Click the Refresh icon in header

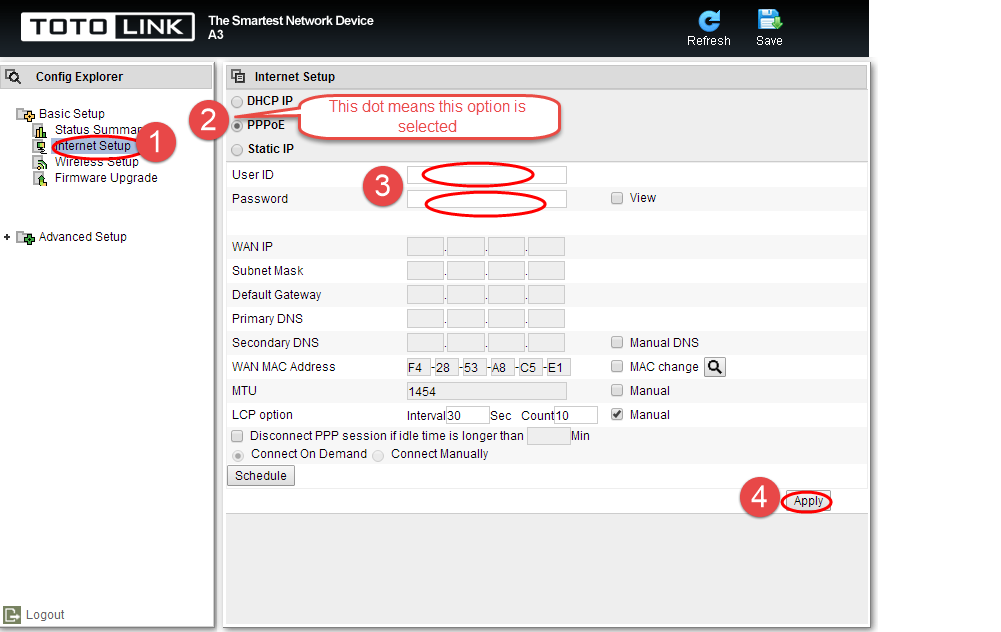click(x=709, y=20)
